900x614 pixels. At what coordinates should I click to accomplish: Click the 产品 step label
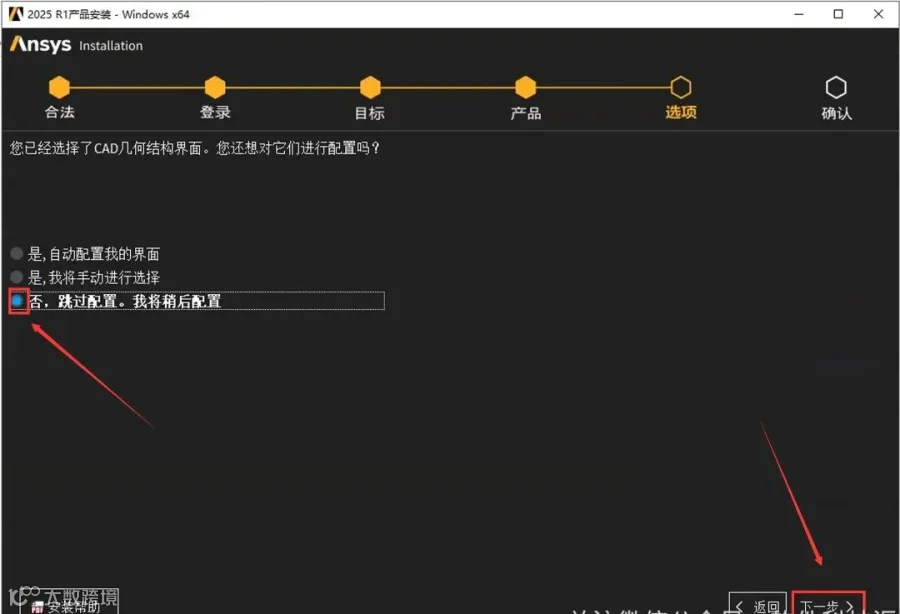526,113
